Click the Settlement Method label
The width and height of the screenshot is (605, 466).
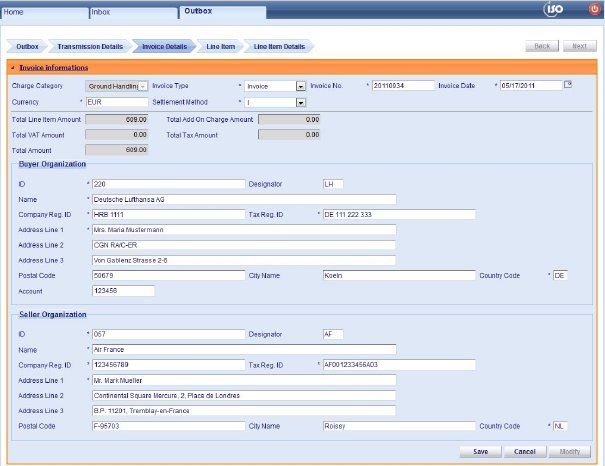point(180,102)
